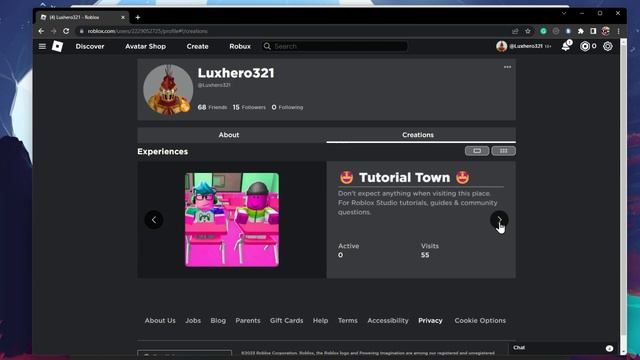The width and height of the screenshot is (640, 360).
Task: Open the profile three-dots menu
Action: [x=507, y=67]
